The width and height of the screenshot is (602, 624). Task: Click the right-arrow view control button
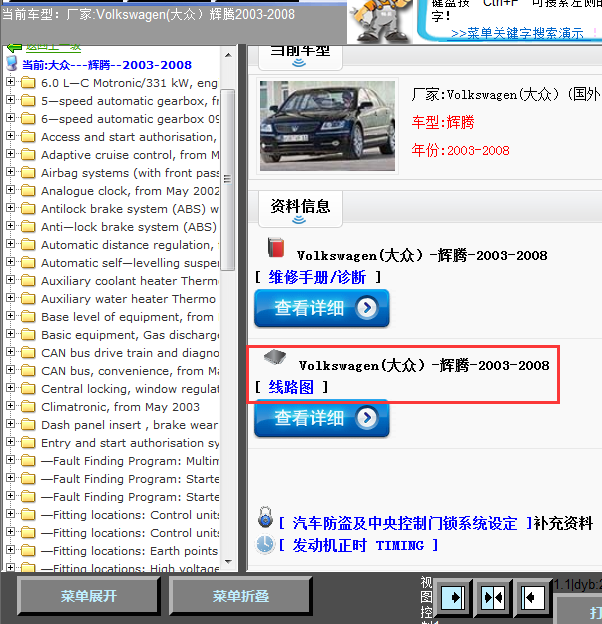pos(453,597)
